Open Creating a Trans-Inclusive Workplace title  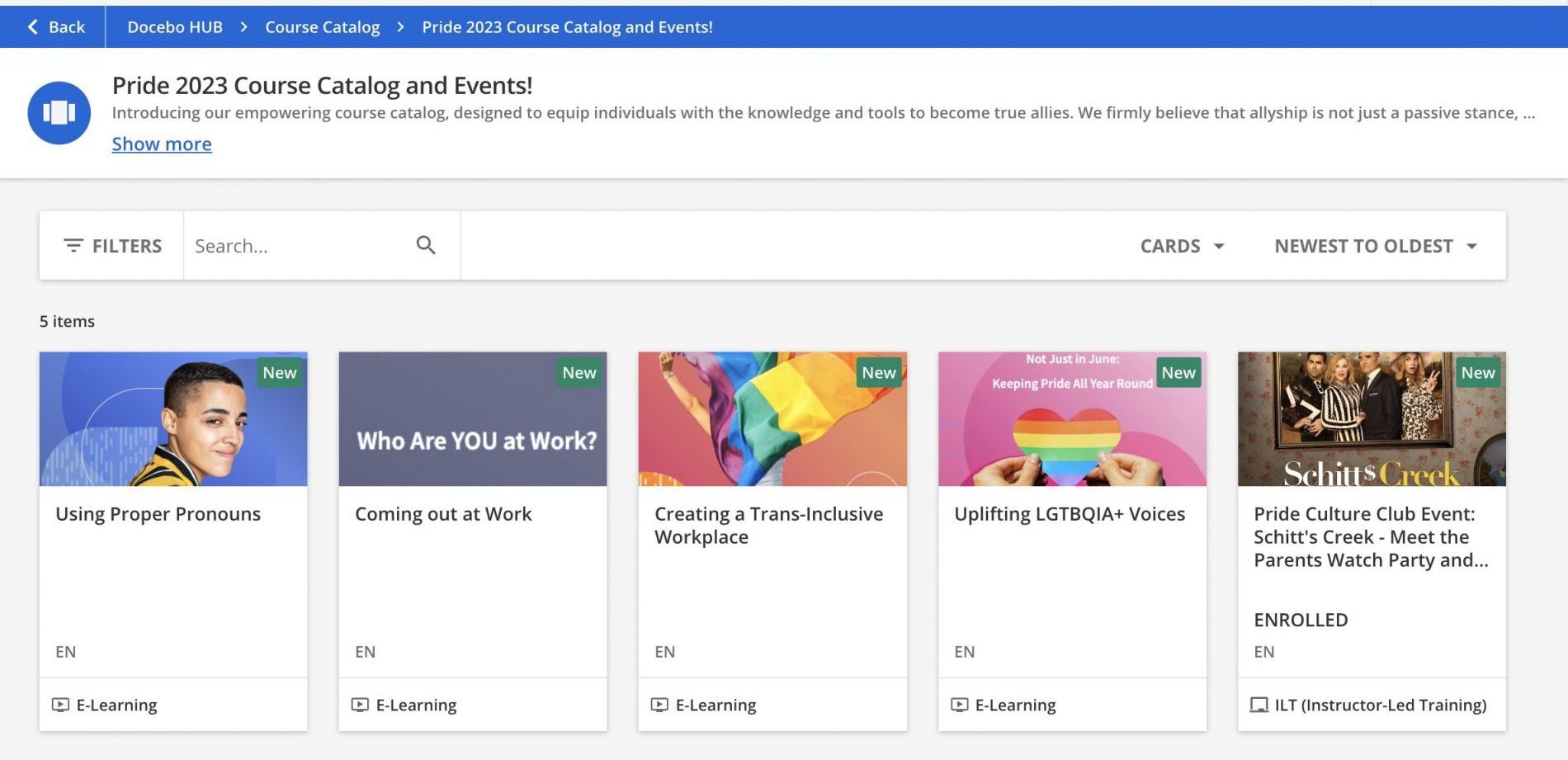(769, 526)
